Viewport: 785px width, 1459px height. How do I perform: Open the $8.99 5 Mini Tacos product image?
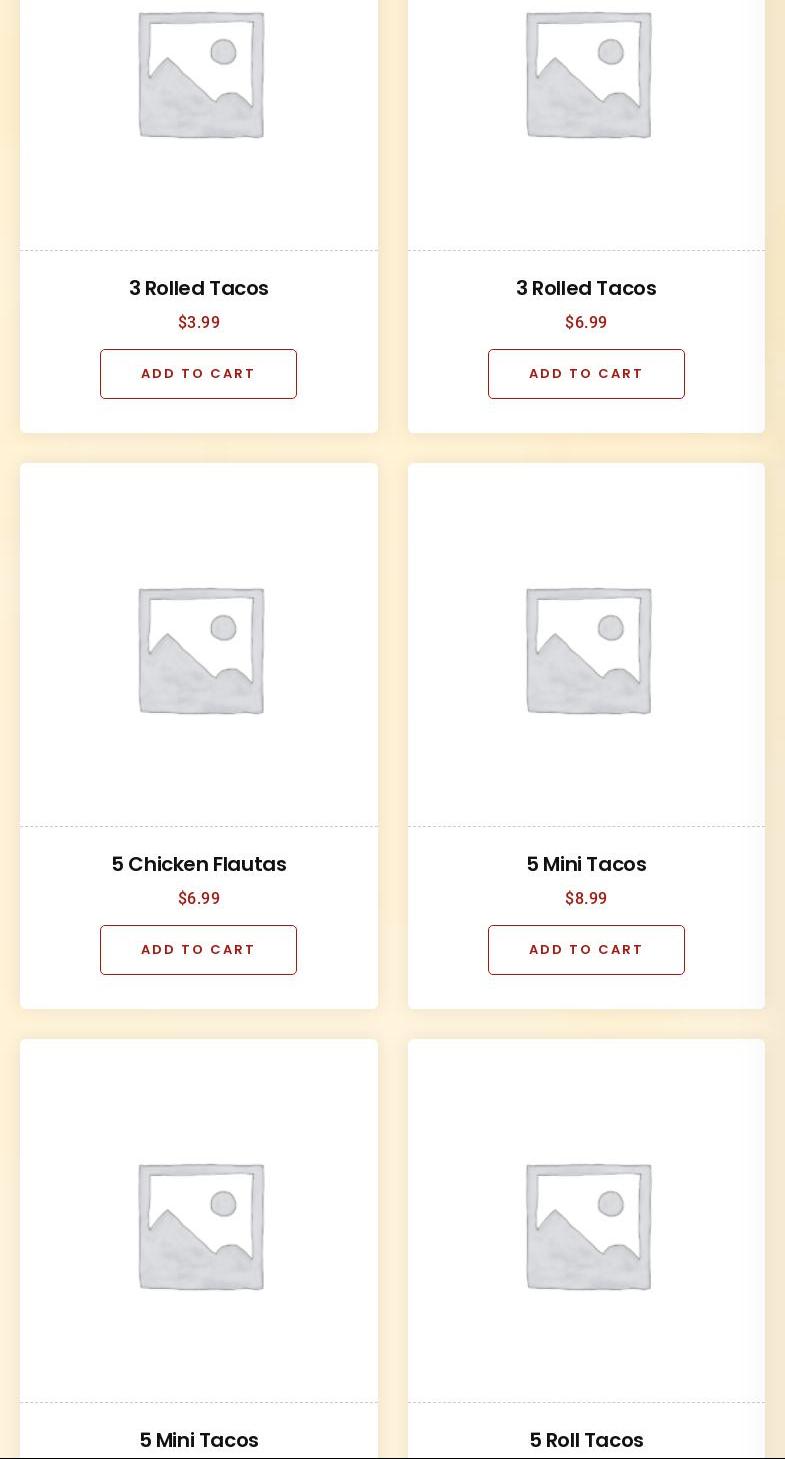pos(588,650)
